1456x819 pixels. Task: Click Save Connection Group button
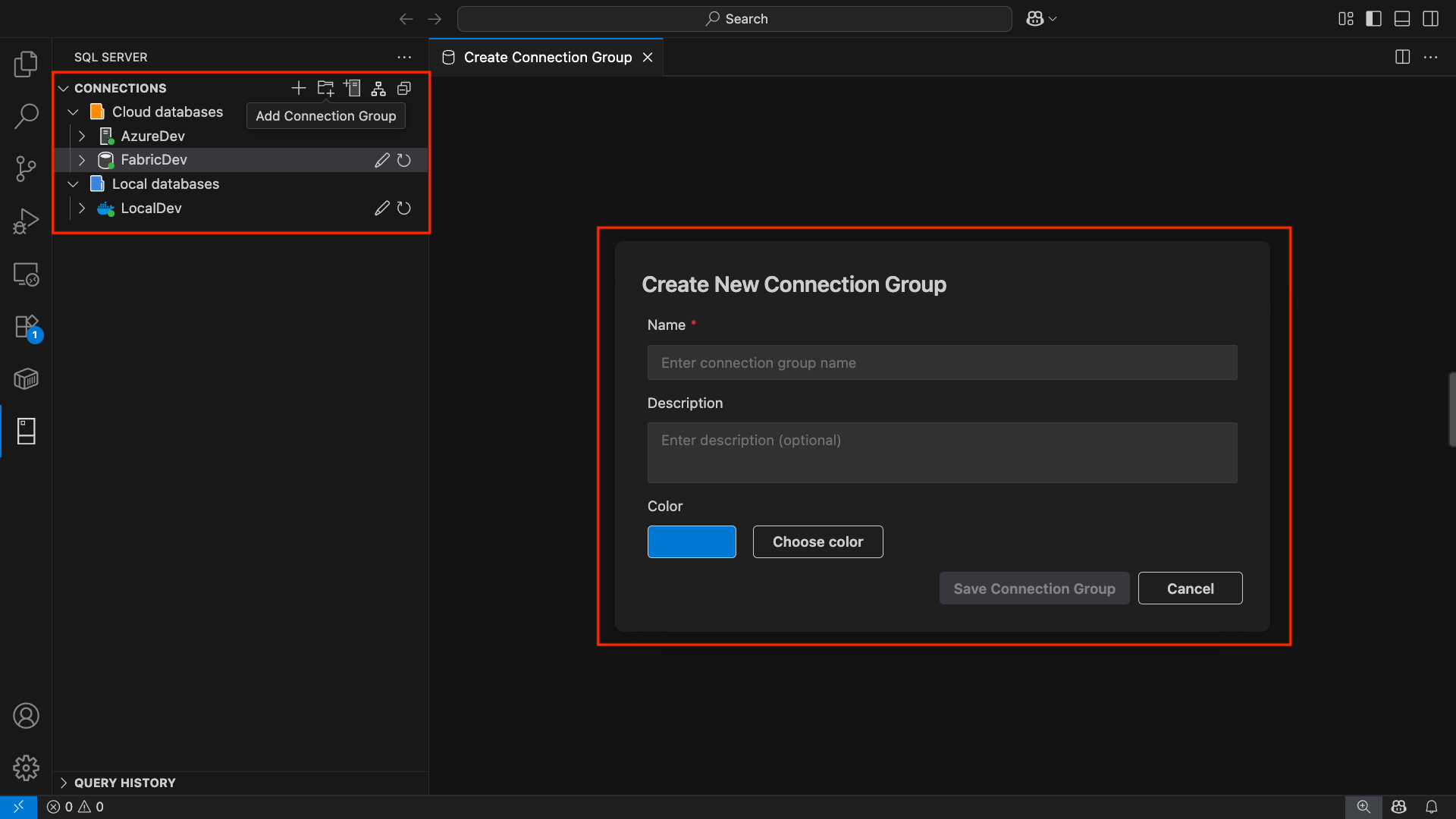(x=1034, y=588)
